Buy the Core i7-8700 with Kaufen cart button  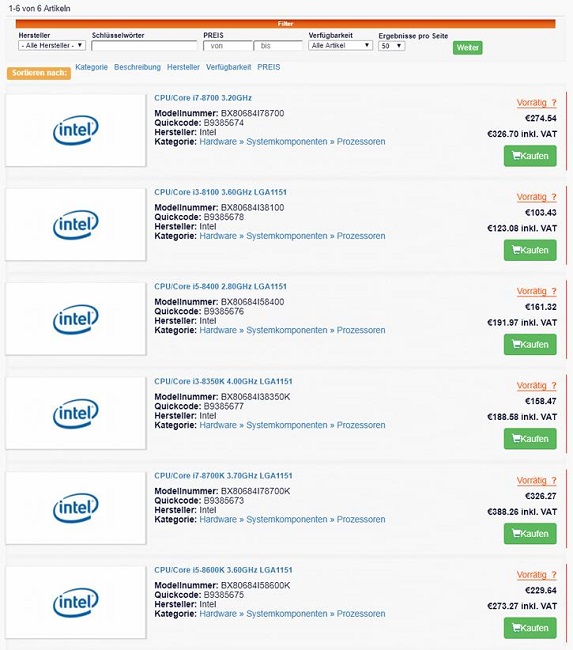click(530, 156)
